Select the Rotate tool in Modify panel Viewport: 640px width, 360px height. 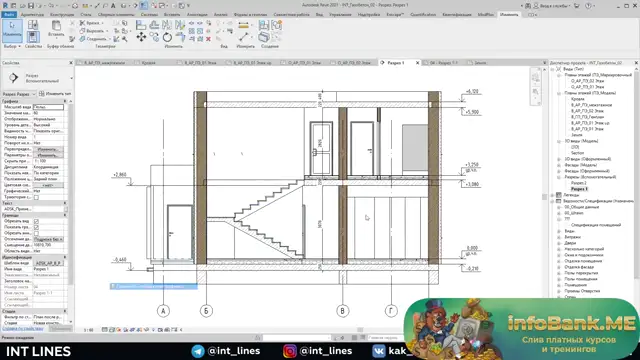[x=167, y=37]
